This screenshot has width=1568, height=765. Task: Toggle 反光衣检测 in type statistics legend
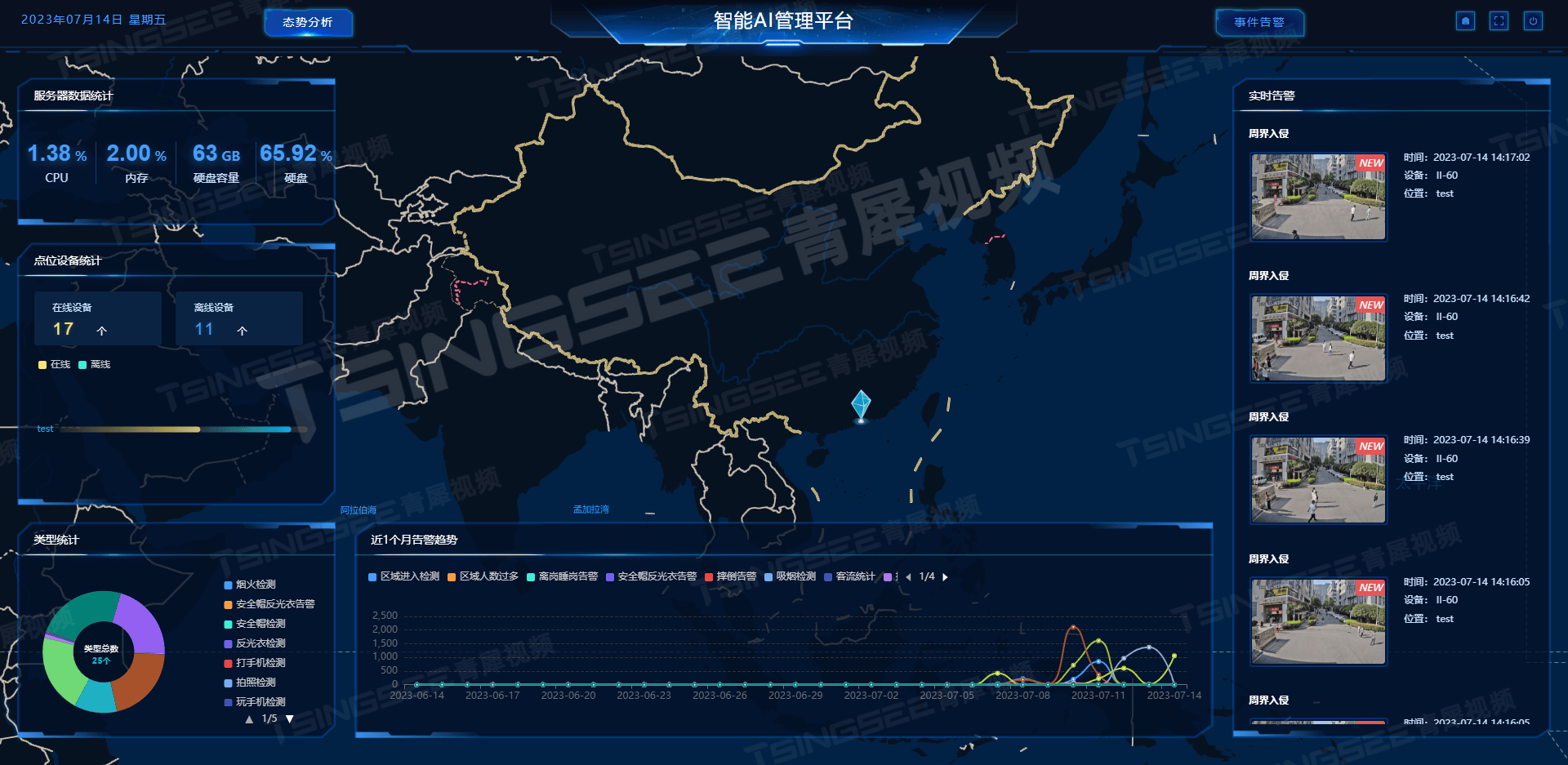[x=255, y=643]
